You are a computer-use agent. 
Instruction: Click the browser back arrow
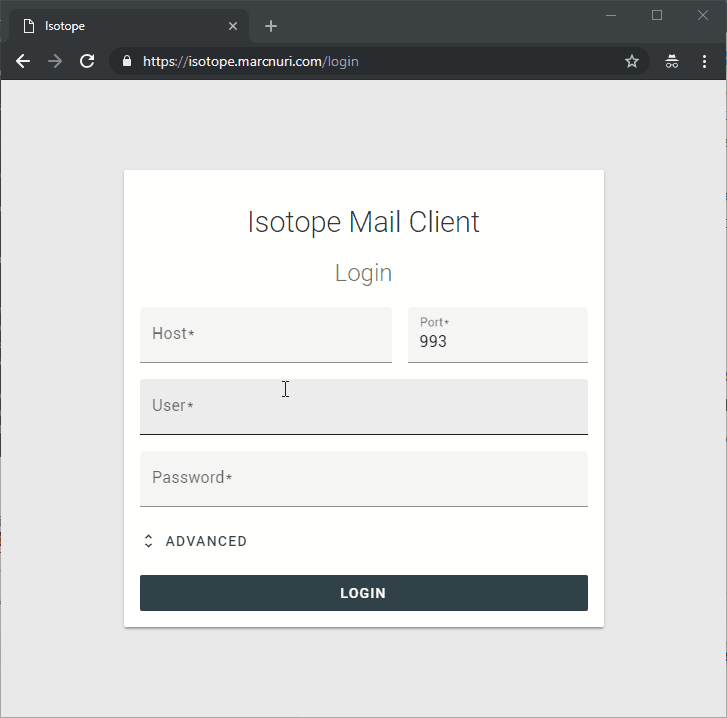[x=23, y=61]
